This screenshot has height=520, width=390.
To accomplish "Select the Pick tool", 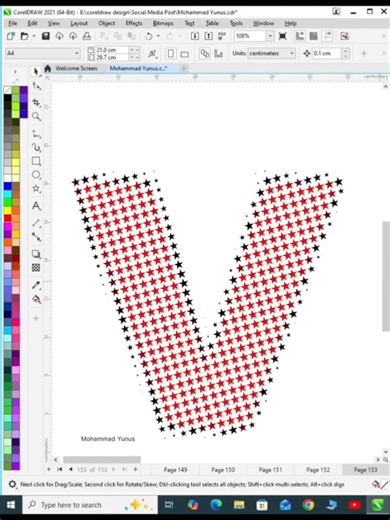I will (x=36, y=71).
